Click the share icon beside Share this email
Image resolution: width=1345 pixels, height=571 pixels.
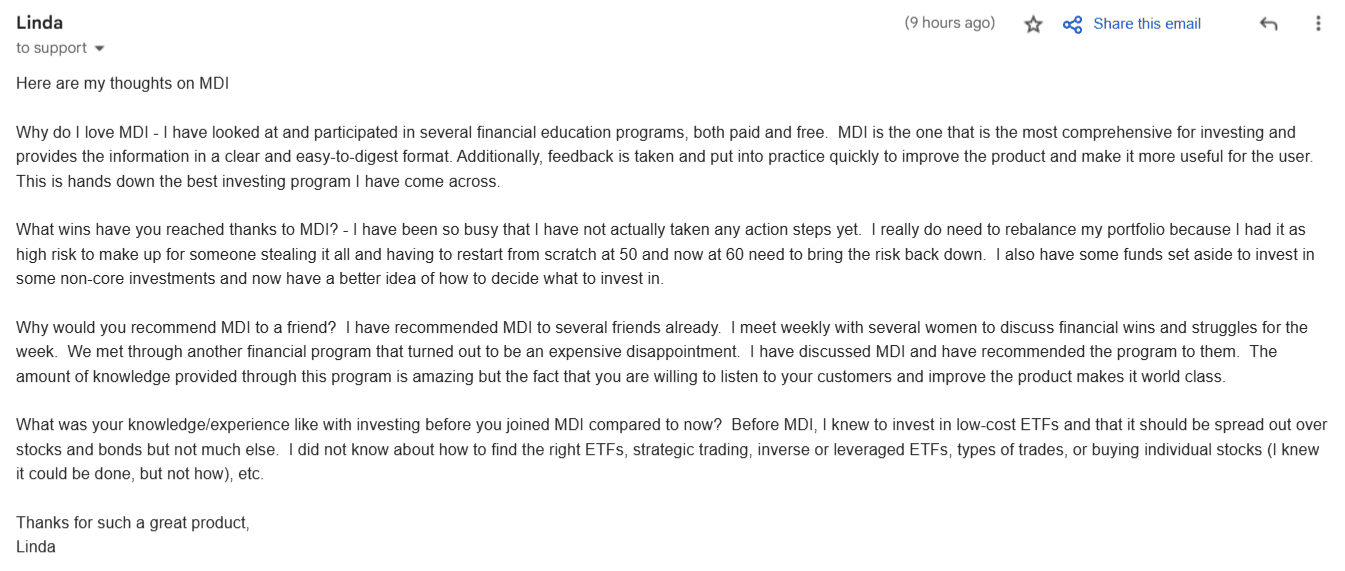[1072, 24]
